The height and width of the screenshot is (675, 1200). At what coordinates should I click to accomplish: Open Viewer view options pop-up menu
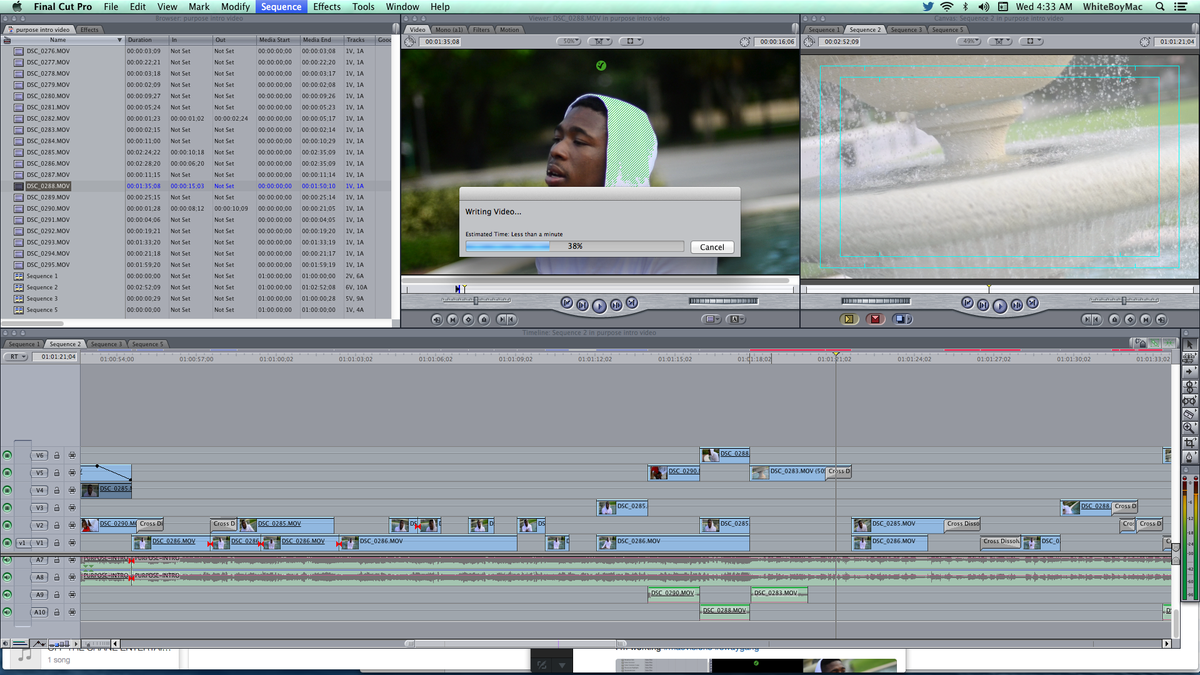coord(632,42)
